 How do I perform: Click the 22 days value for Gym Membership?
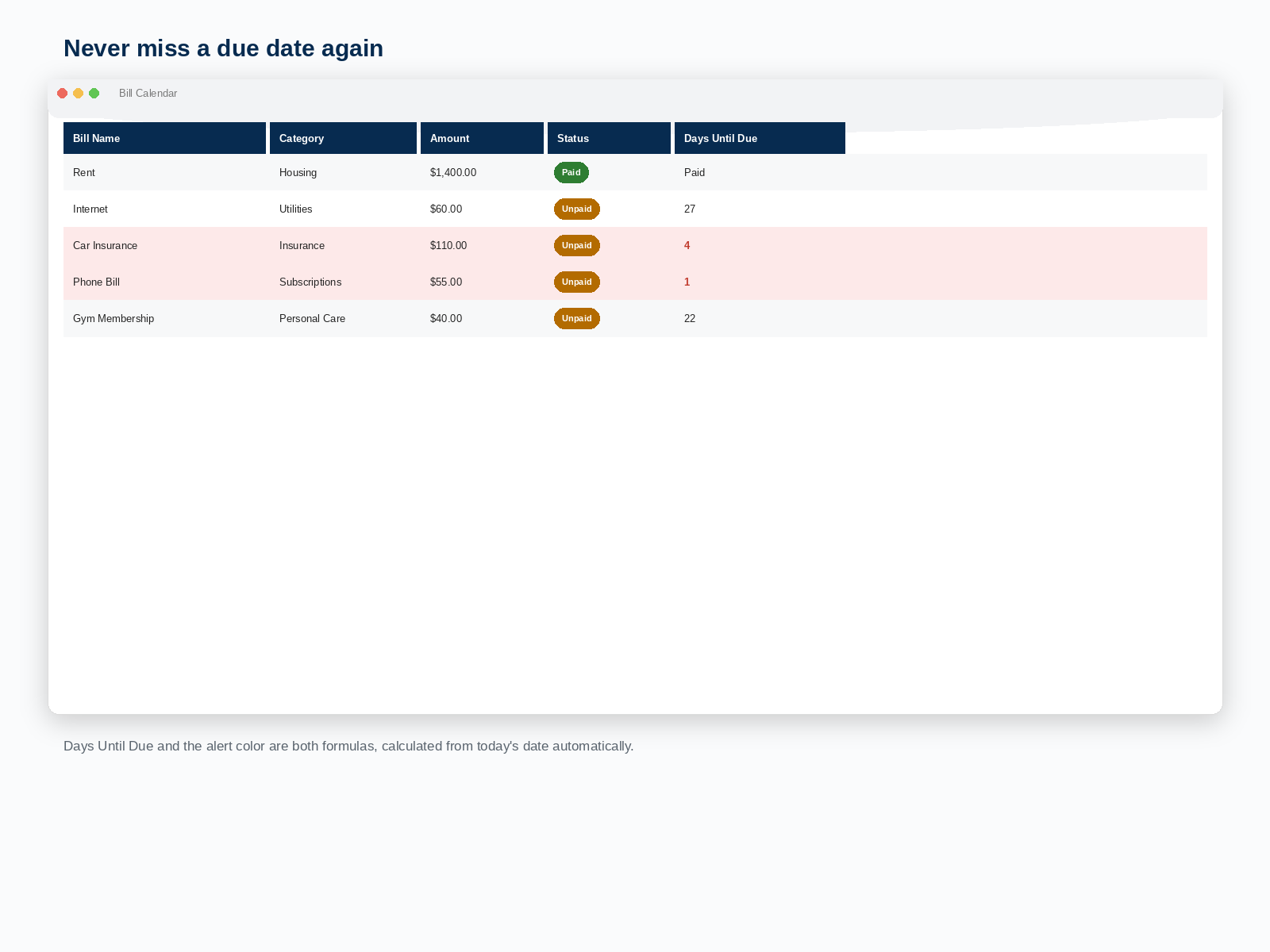690,318
